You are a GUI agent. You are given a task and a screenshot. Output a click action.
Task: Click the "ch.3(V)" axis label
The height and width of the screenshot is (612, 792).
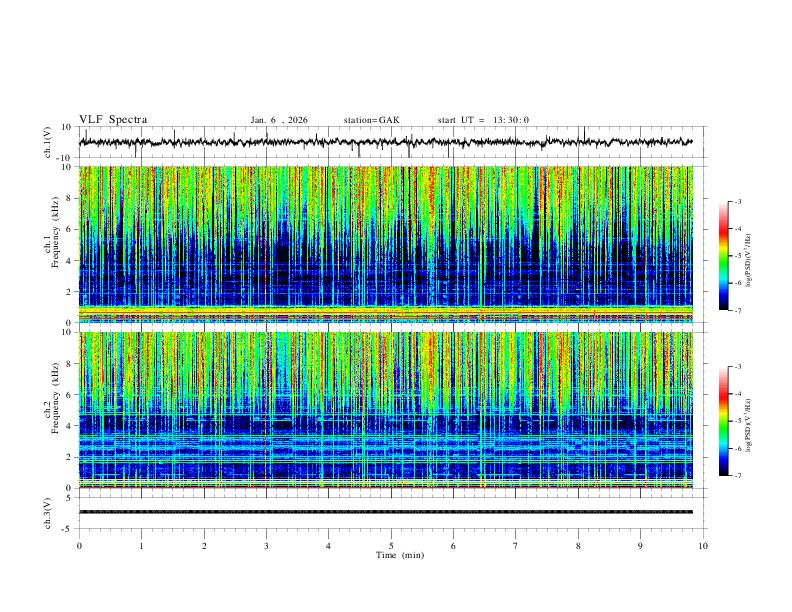click(48, 513)
